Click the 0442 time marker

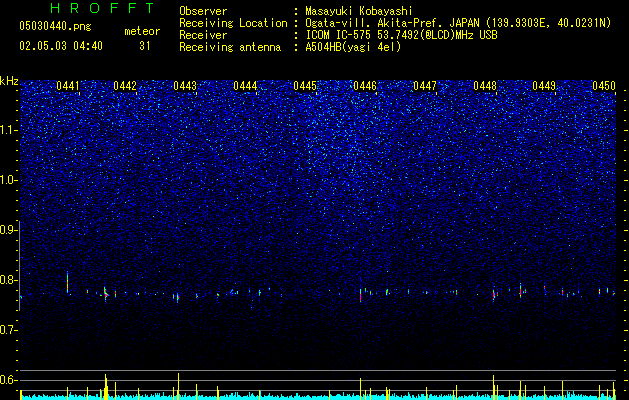tap(125, 86)
